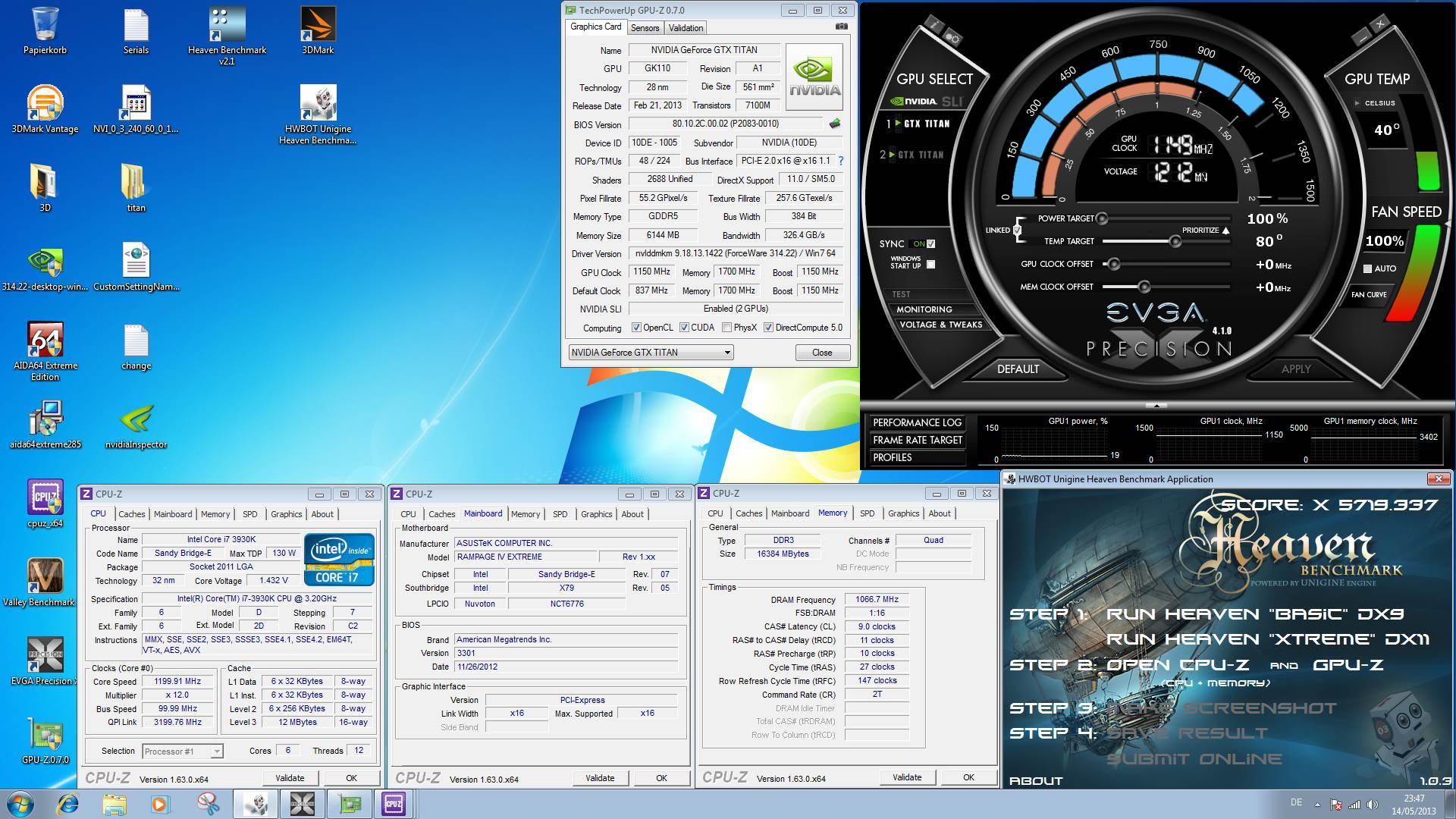Adjust the MEM CLOCK OFFSET slider handle
The width and height of the screenshot is (1456, 819).
(1144, 287)
